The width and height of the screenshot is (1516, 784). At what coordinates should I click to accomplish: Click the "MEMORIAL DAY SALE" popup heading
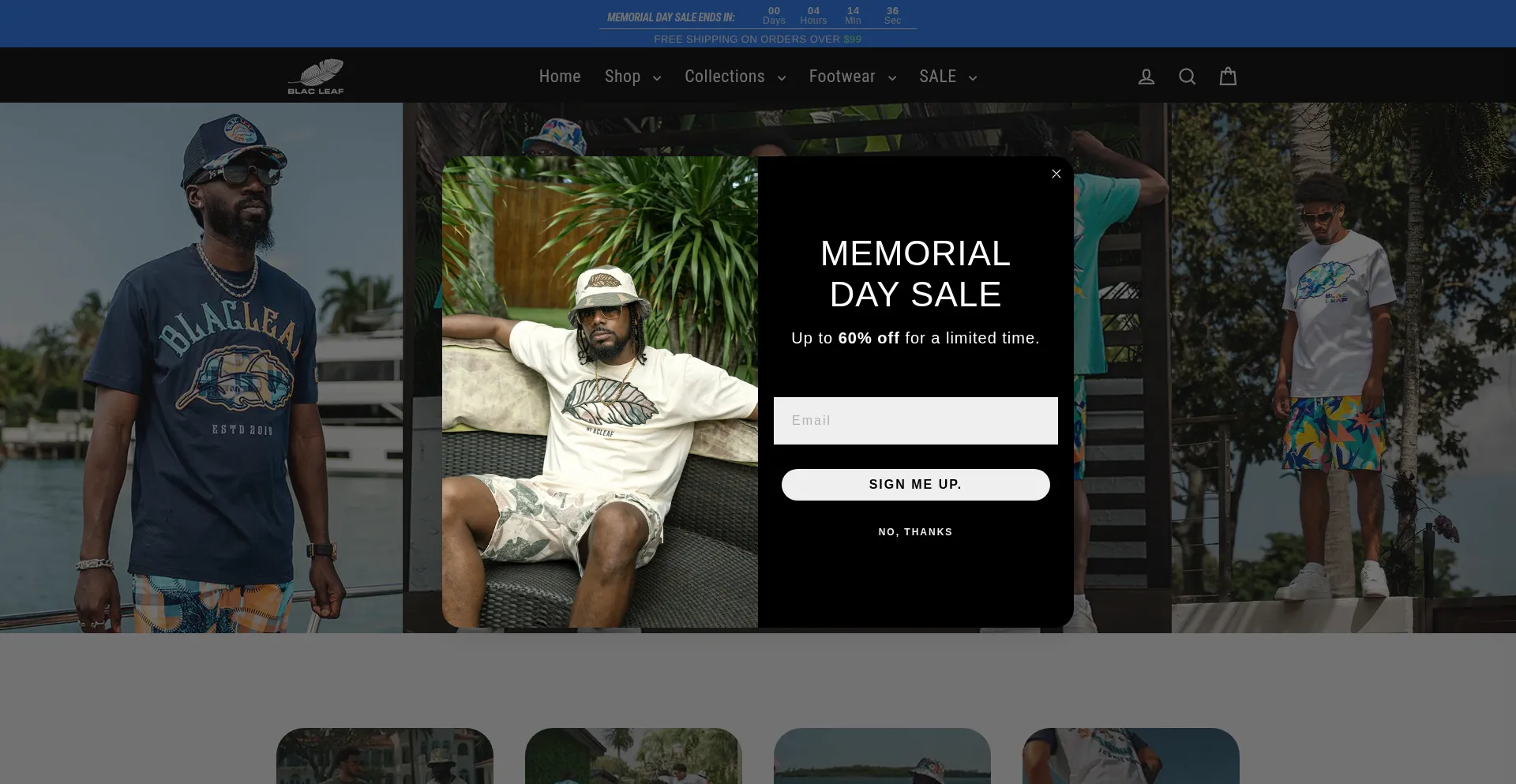pyautogui.click(x=916, y=274)
